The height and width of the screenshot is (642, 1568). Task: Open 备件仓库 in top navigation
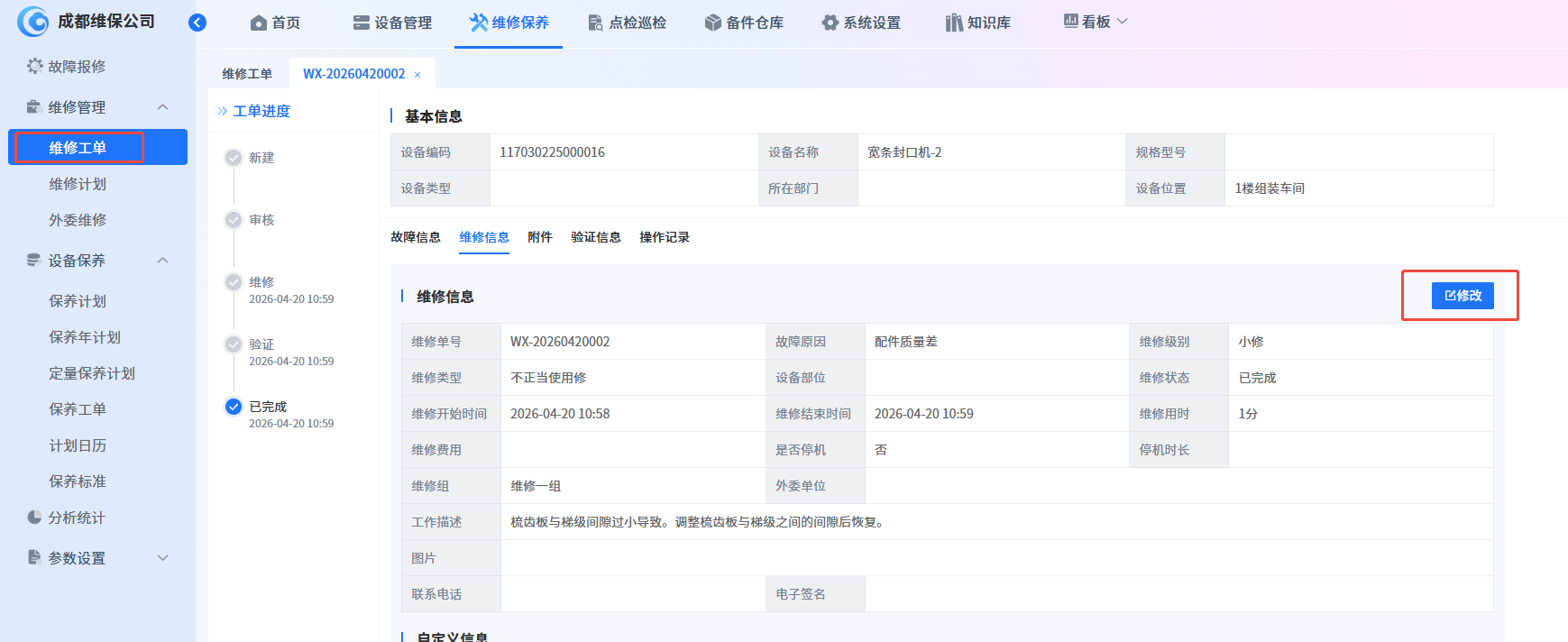pyautogui.click(x=755, y=23)
